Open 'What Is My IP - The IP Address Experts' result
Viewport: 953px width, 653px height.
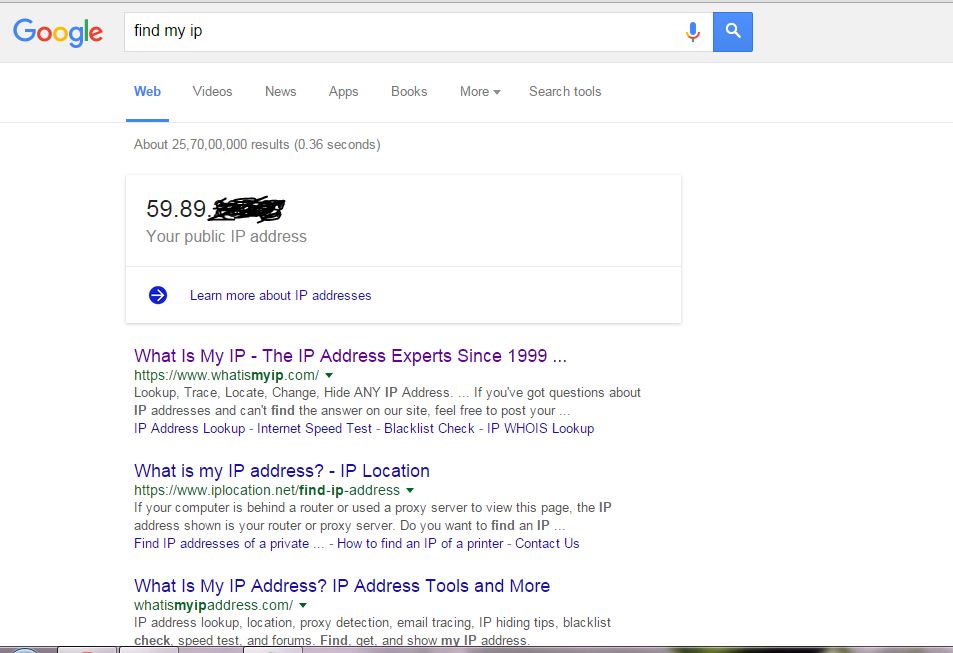tap(350, 356)
